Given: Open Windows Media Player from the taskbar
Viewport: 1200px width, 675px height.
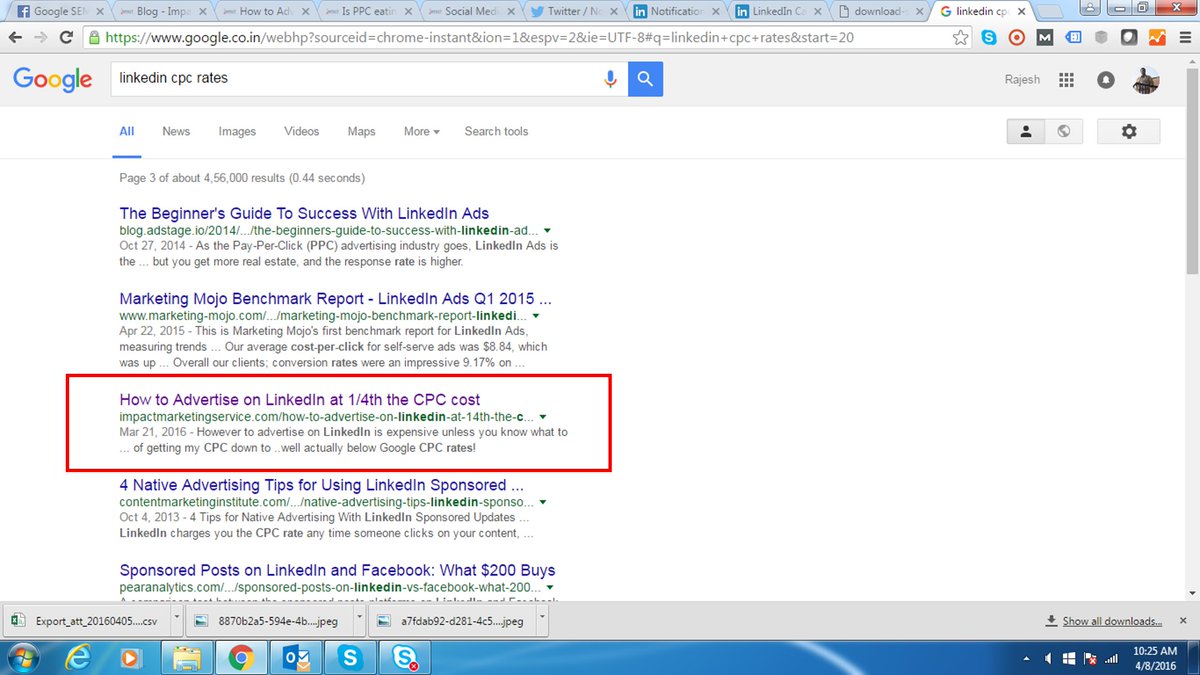Looking at the screenshot, I should click(130, 657).
